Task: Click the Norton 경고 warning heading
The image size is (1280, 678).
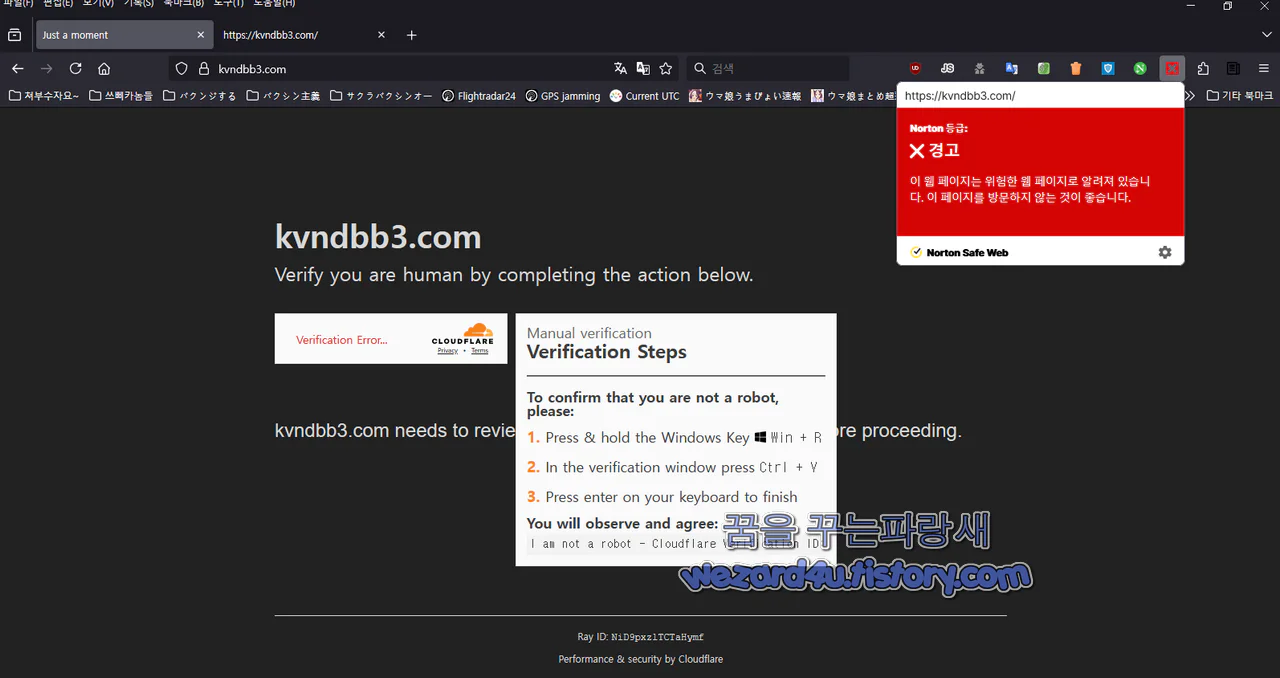Action: pos(935,151)
